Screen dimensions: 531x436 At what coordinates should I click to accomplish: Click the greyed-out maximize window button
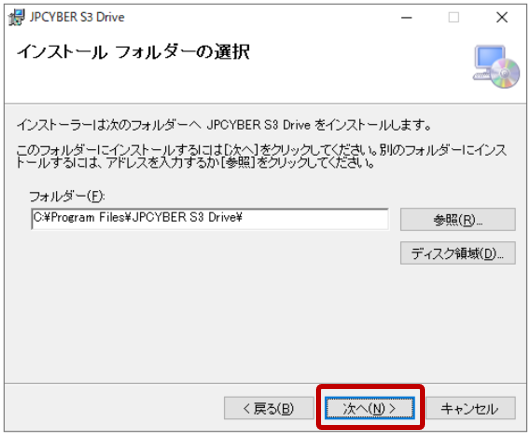[454, 17]
